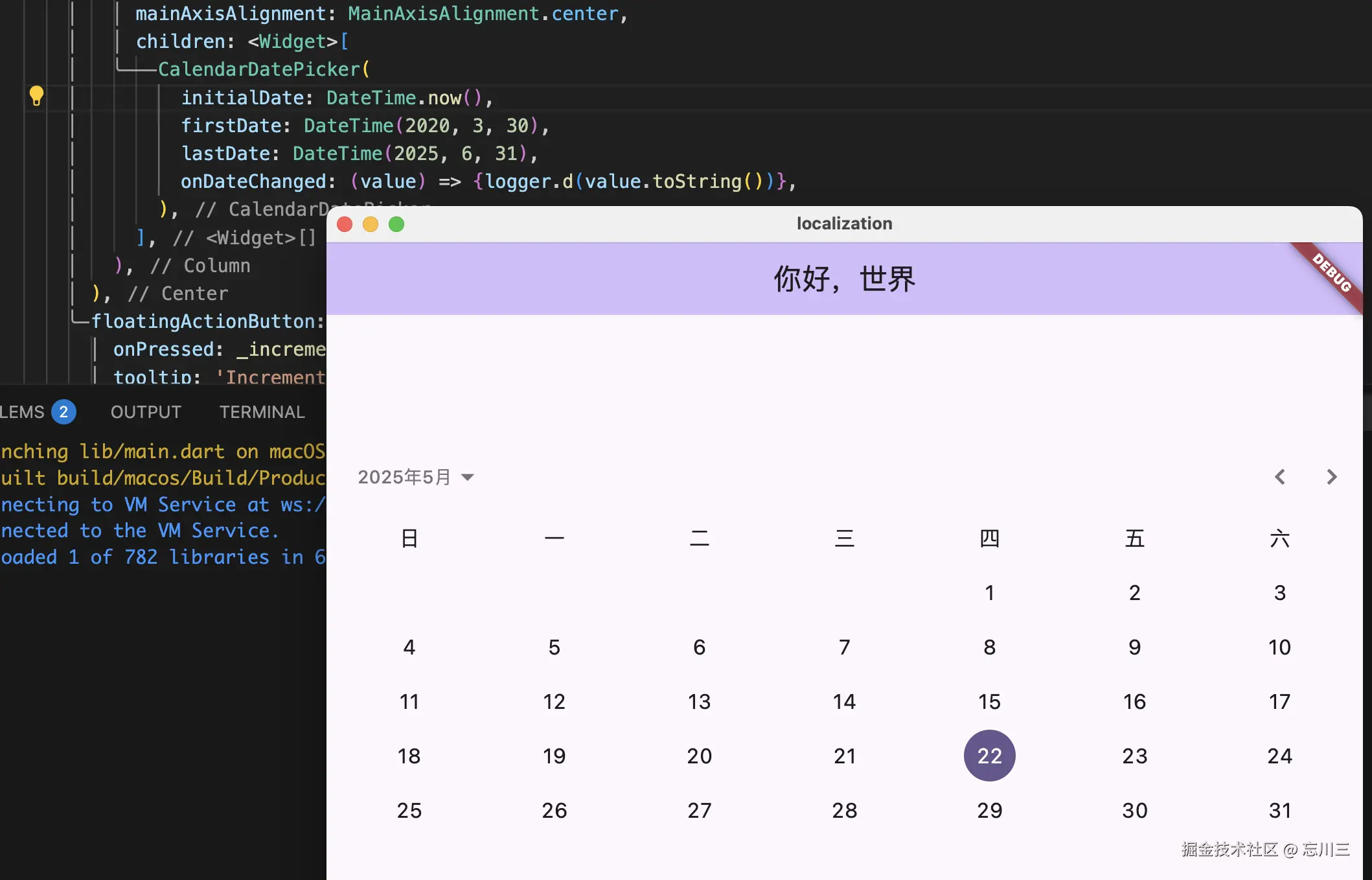1372x880 pixels.
Task: Click the green fullscreen window button
Action: [396, 224]
